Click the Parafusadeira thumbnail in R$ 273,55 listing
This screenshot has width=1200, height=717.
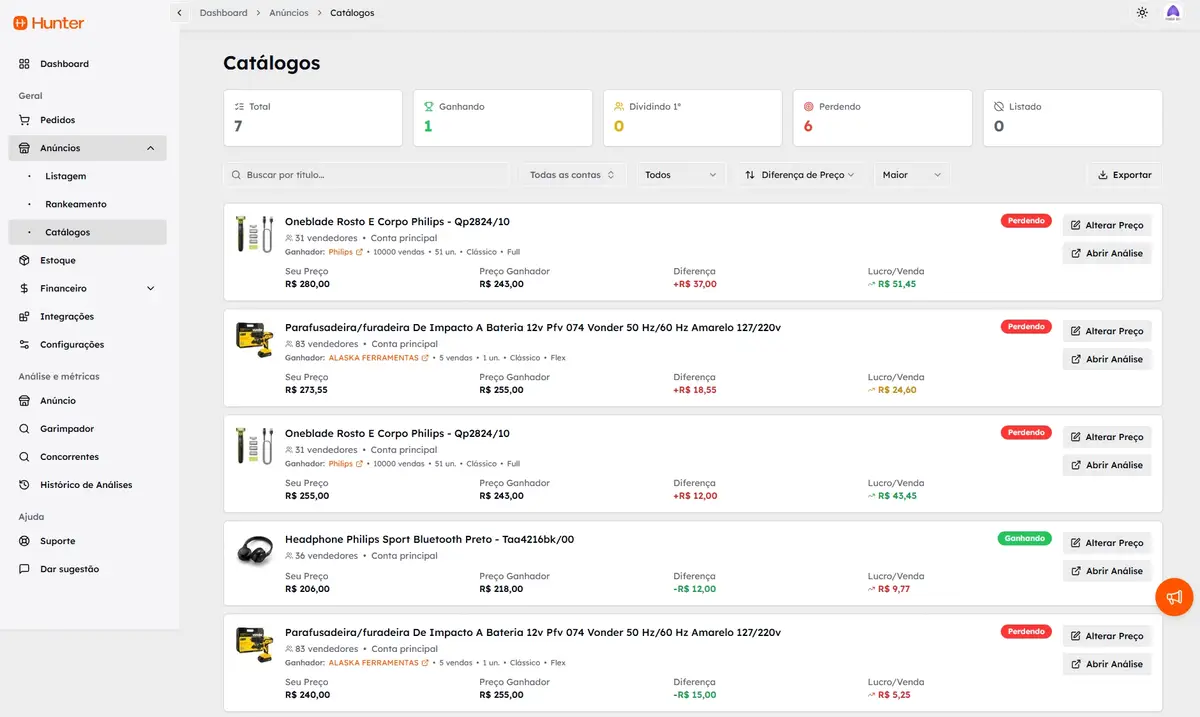click(x=254, y=338)
